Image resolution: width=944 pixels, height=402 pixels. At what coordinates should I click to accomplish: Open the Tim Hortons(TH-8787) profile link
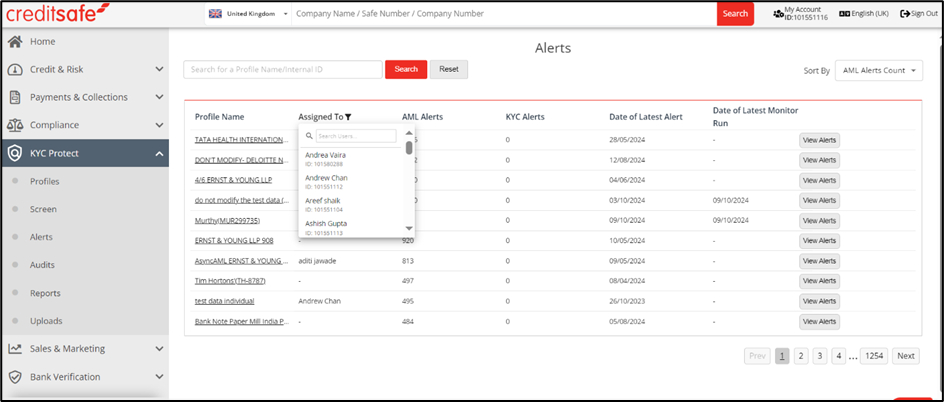230,280
